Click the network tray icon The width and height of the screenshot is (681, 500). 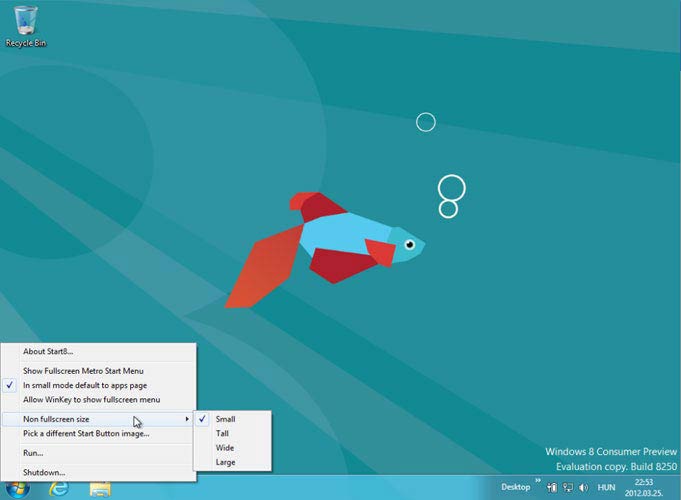(x=567, y=487)
